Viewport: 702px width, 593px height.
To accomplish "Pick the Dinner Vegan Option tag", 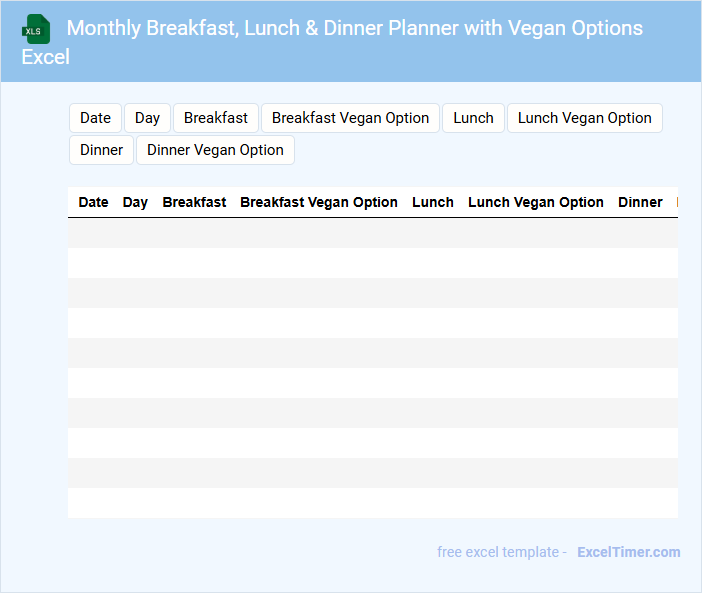I will click(x=215, y=150).
